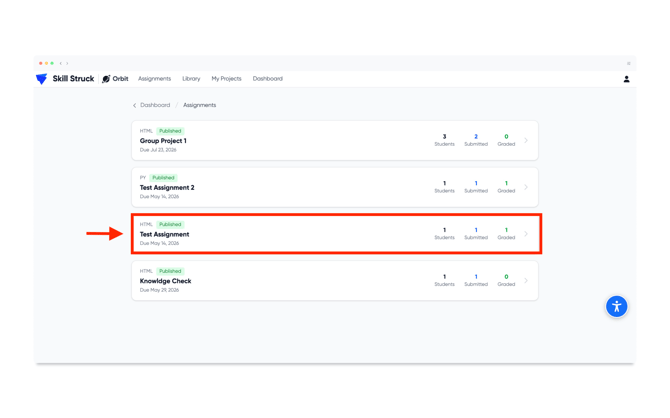
Task: Open the Assignments nav item
Action: tap(154, 79)
